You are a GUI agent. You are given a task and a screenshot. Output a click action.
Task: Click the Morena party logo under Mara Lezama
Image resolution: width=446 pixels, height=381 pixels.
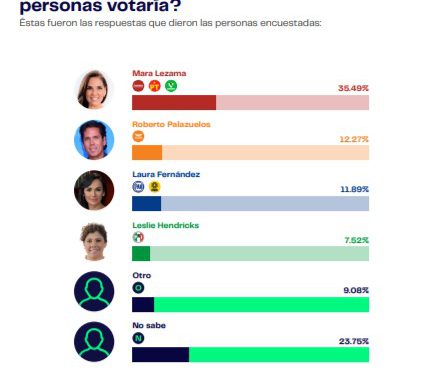(138, 86)
